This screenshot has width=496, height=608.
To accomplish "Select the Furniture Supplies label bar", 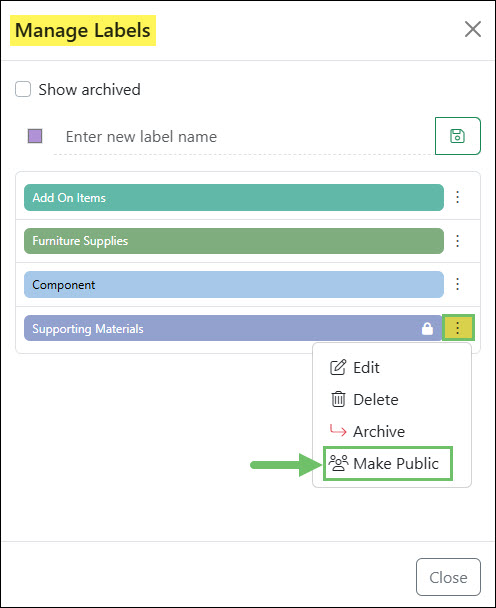I will click(234, 241).
